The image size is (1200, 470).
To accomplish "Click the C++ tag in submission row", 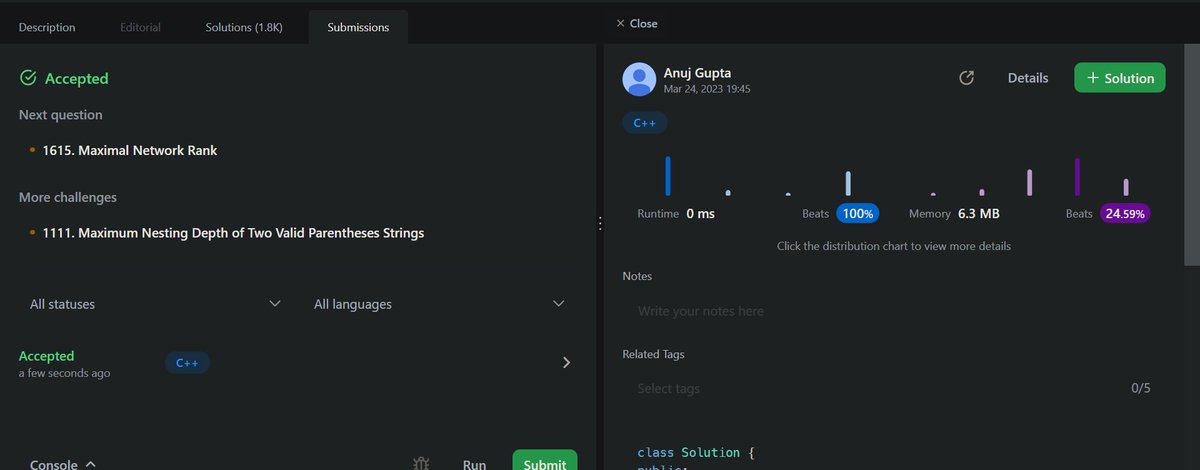I will click(187, 363).
